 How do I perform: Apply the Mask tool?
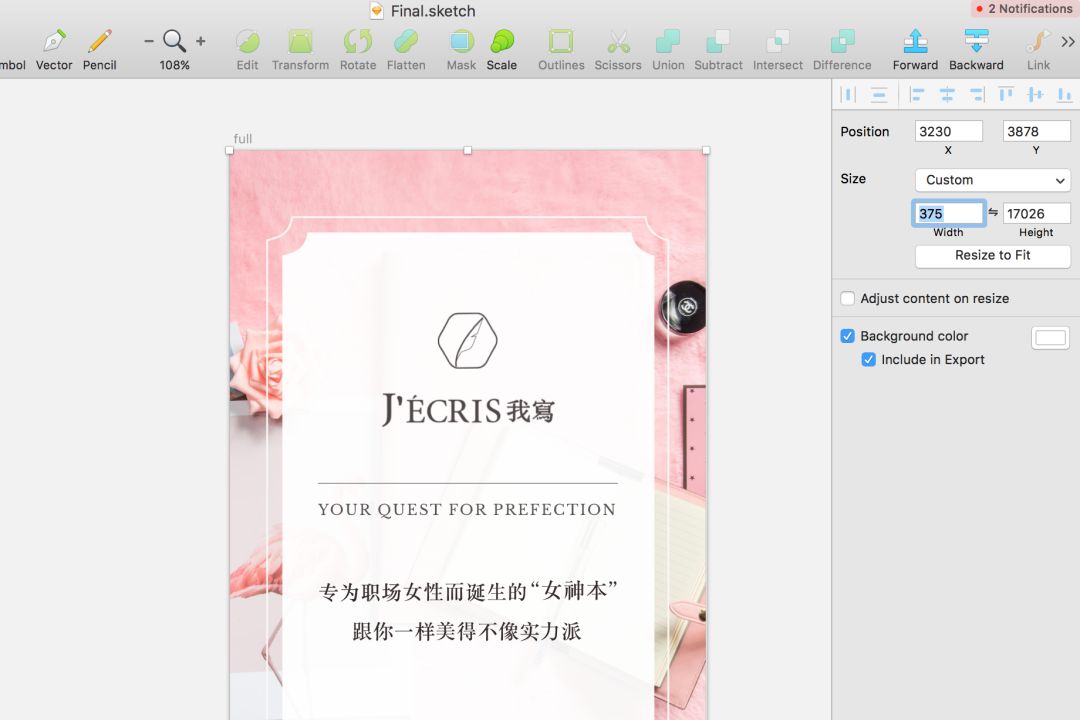(461, 49)
